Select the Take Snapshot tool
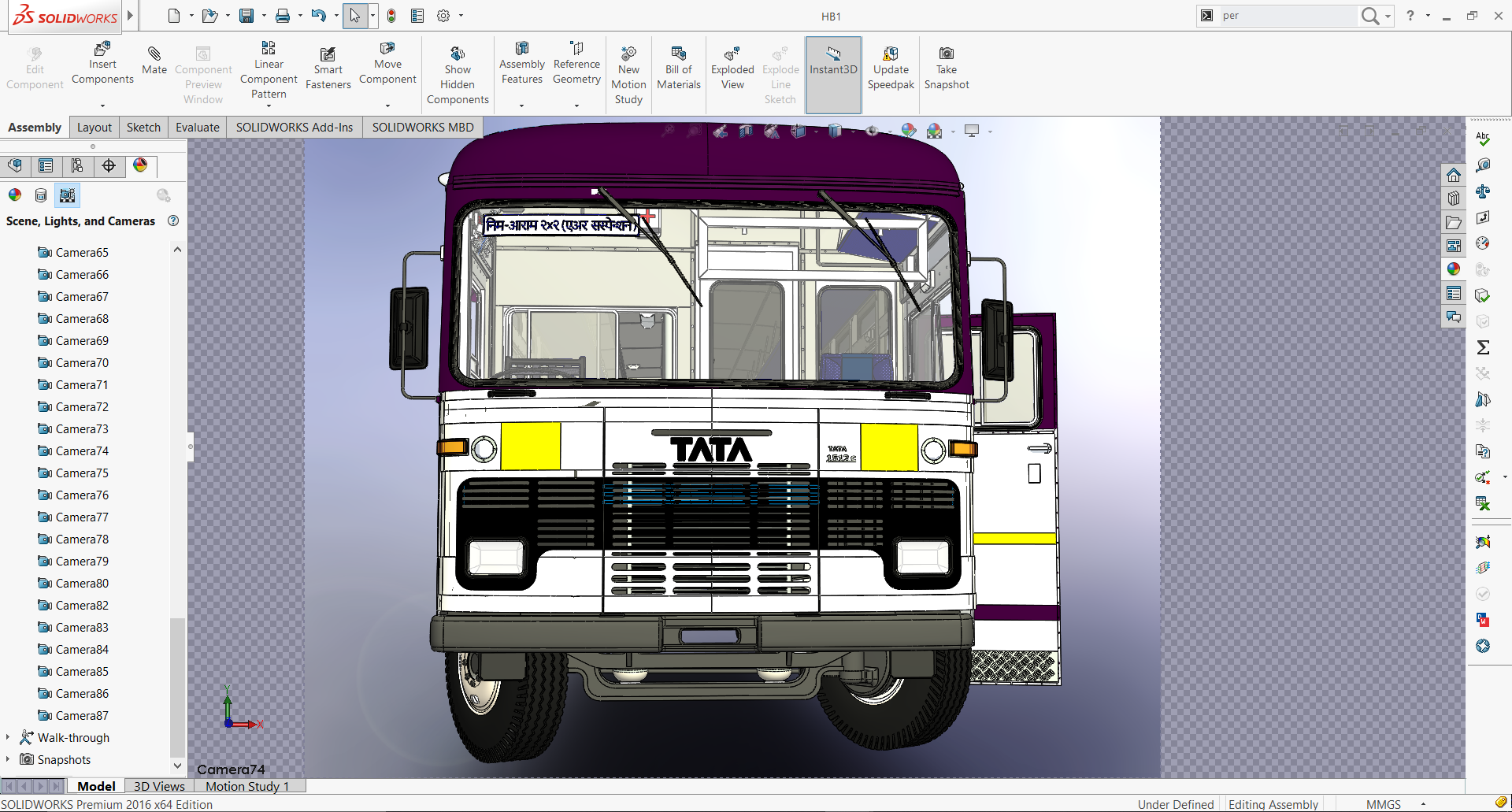1512x812 pixels. [946, 54]
